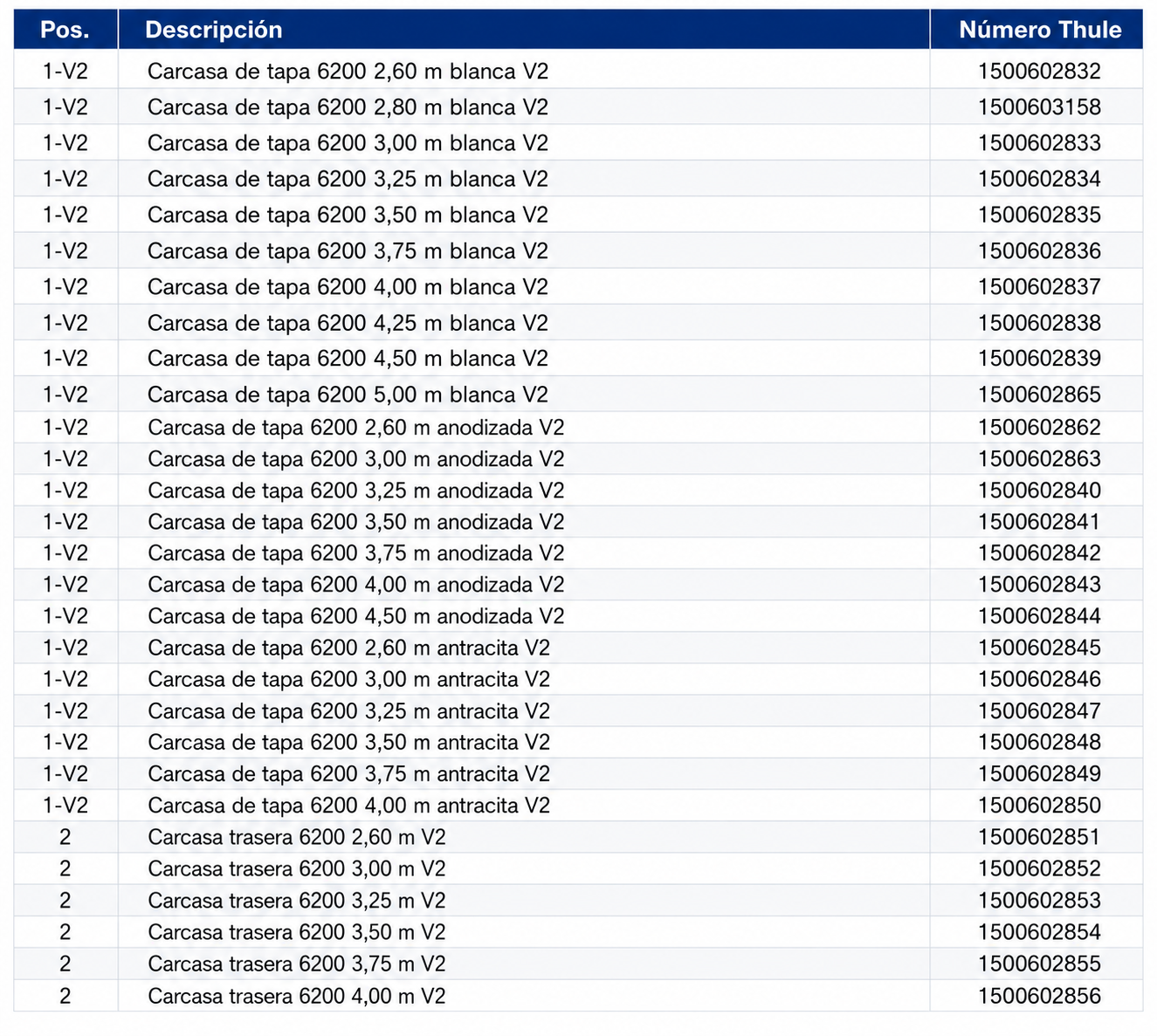Screen dimensions: 1157x1036
Task: Select part number 1500602845
Action: point(1039,648)
